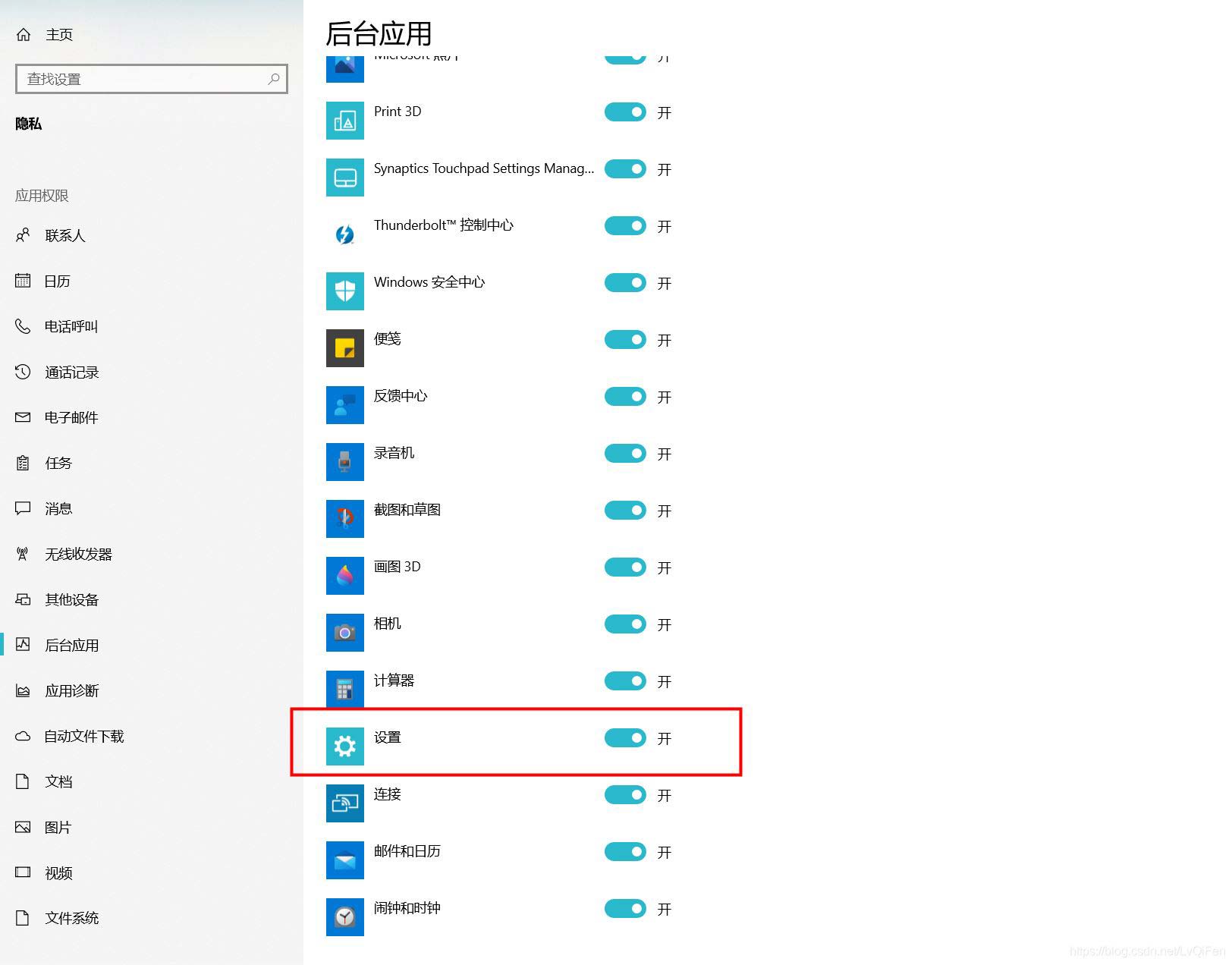Click the 邮件和日历 app name
The width and height of the screenshot is (1232, 965).
pyautogui.click(x=407, y=851)
